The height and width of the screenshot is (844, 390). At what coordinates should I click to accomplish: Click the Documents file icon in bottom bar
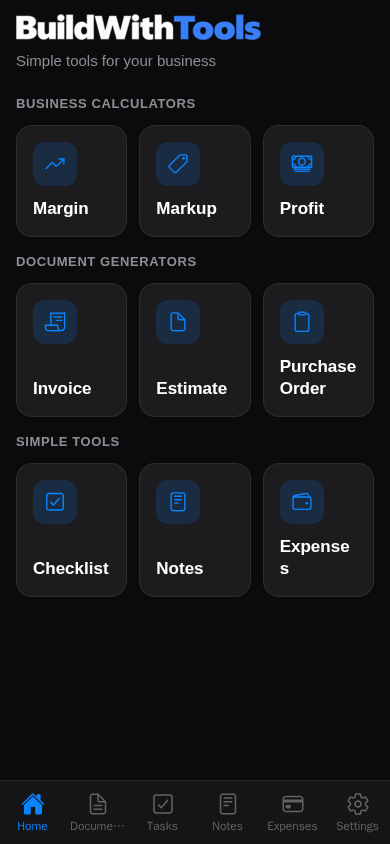[x=97, y=804]
